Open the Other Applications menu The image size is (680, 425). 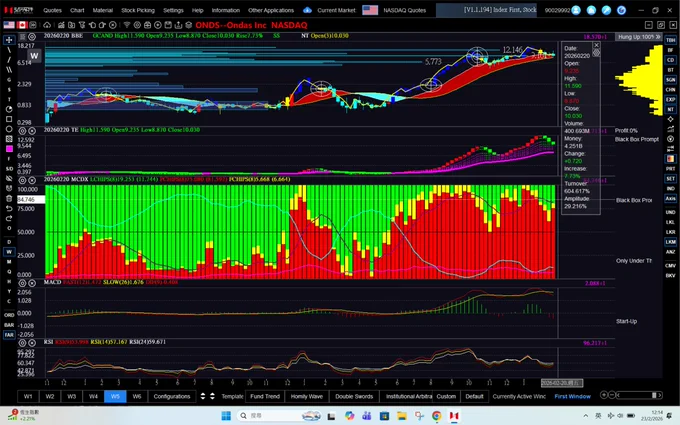[x=271, y=10]
